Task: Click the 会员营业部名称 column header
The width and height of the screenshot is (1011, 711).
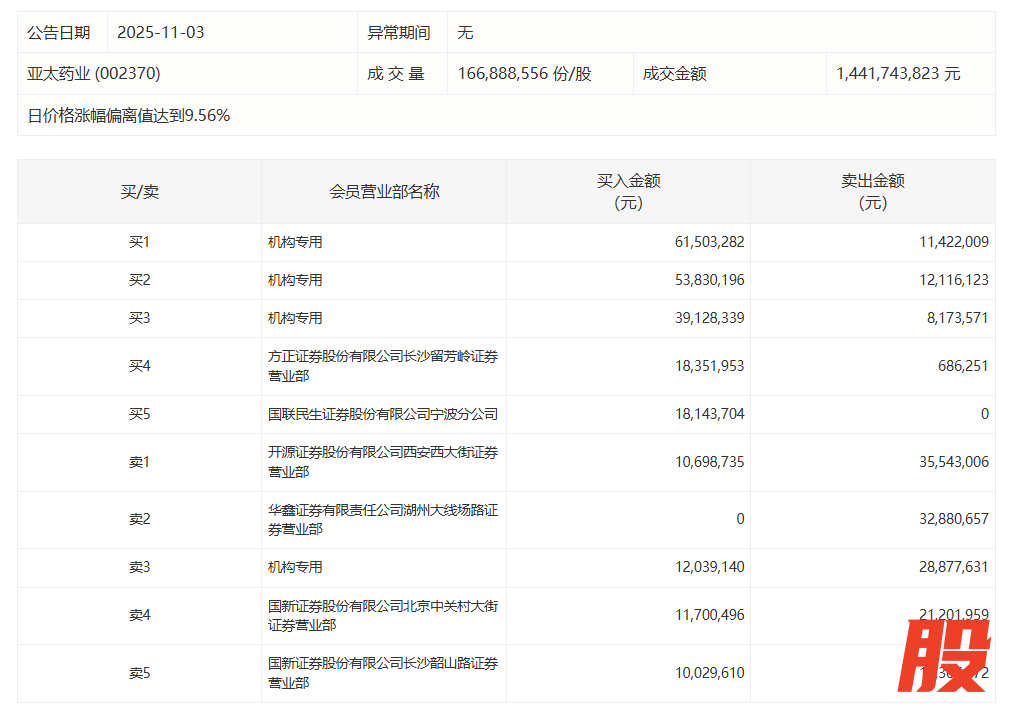Action: (384, 191)
